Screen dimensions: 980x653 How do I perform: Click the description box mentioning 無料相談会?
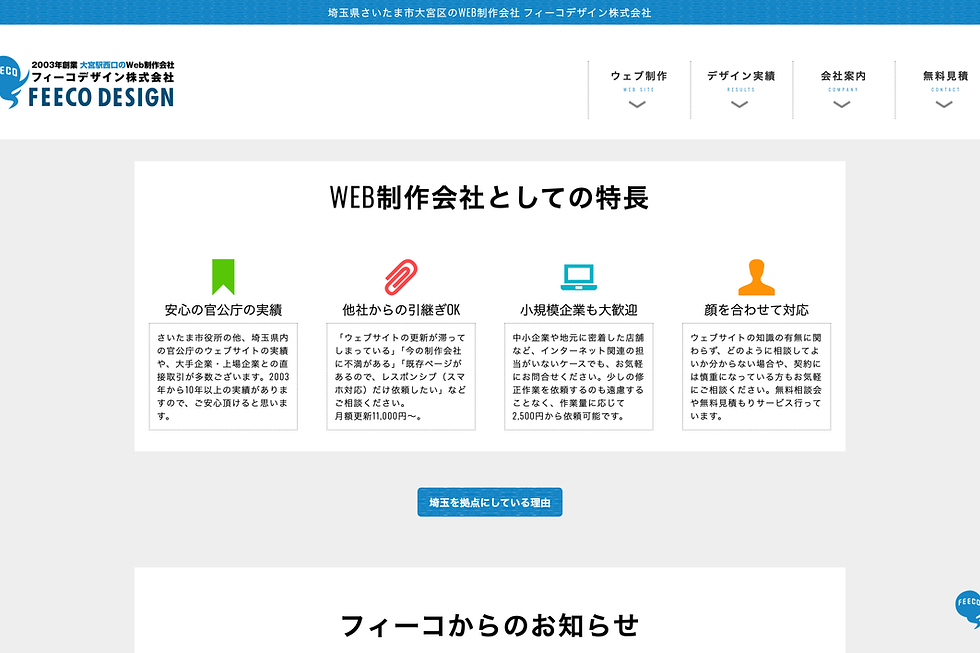pyautogui.click(x=756, y=377)
